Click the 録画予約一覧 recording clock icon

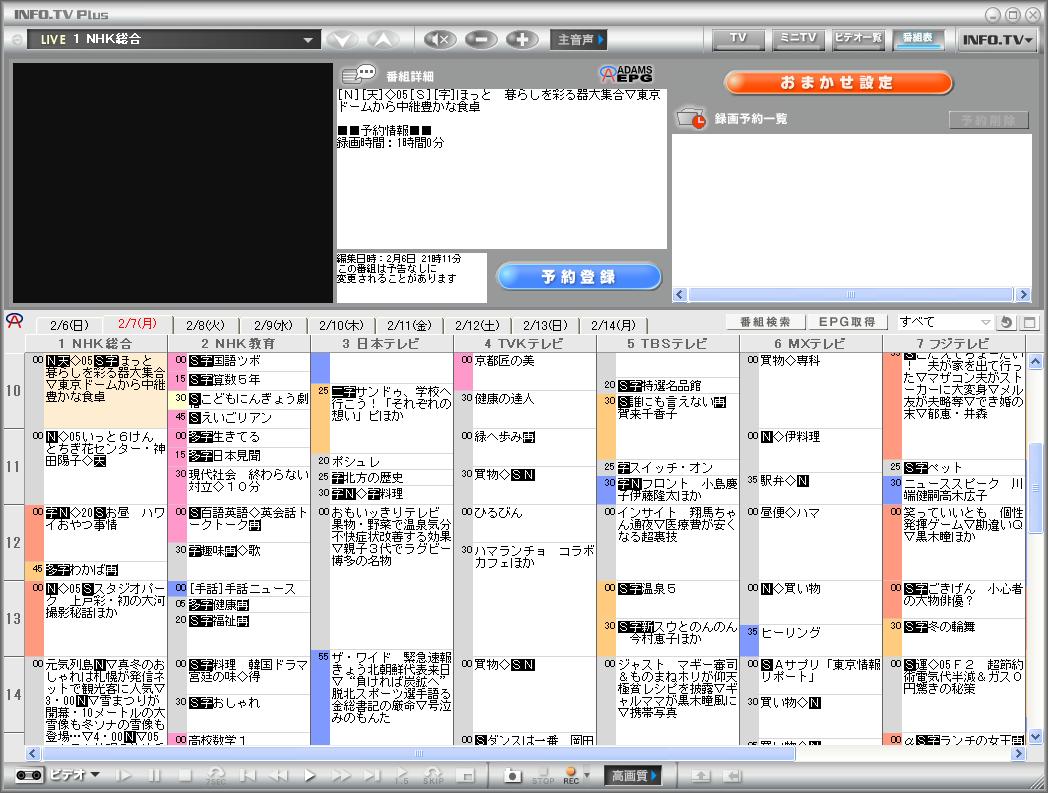coord(691,118)
